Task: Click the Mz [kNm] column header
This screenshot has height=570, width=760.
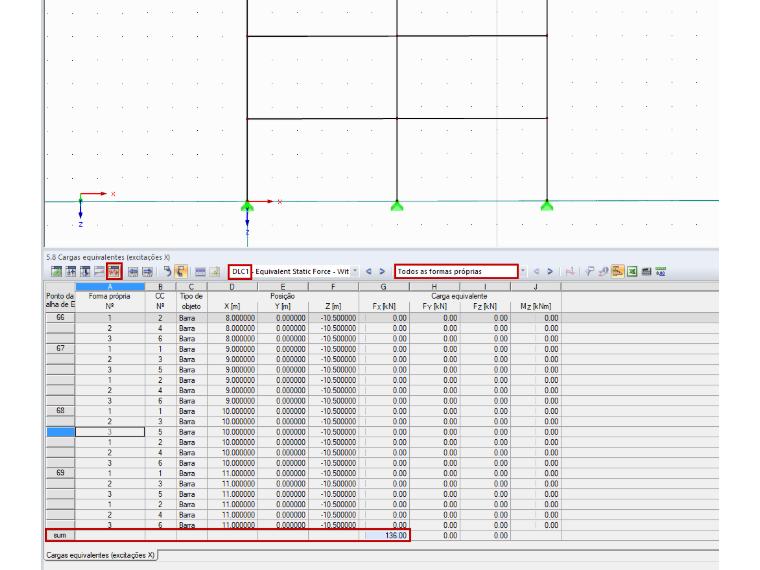Action: tap(536, 306)
